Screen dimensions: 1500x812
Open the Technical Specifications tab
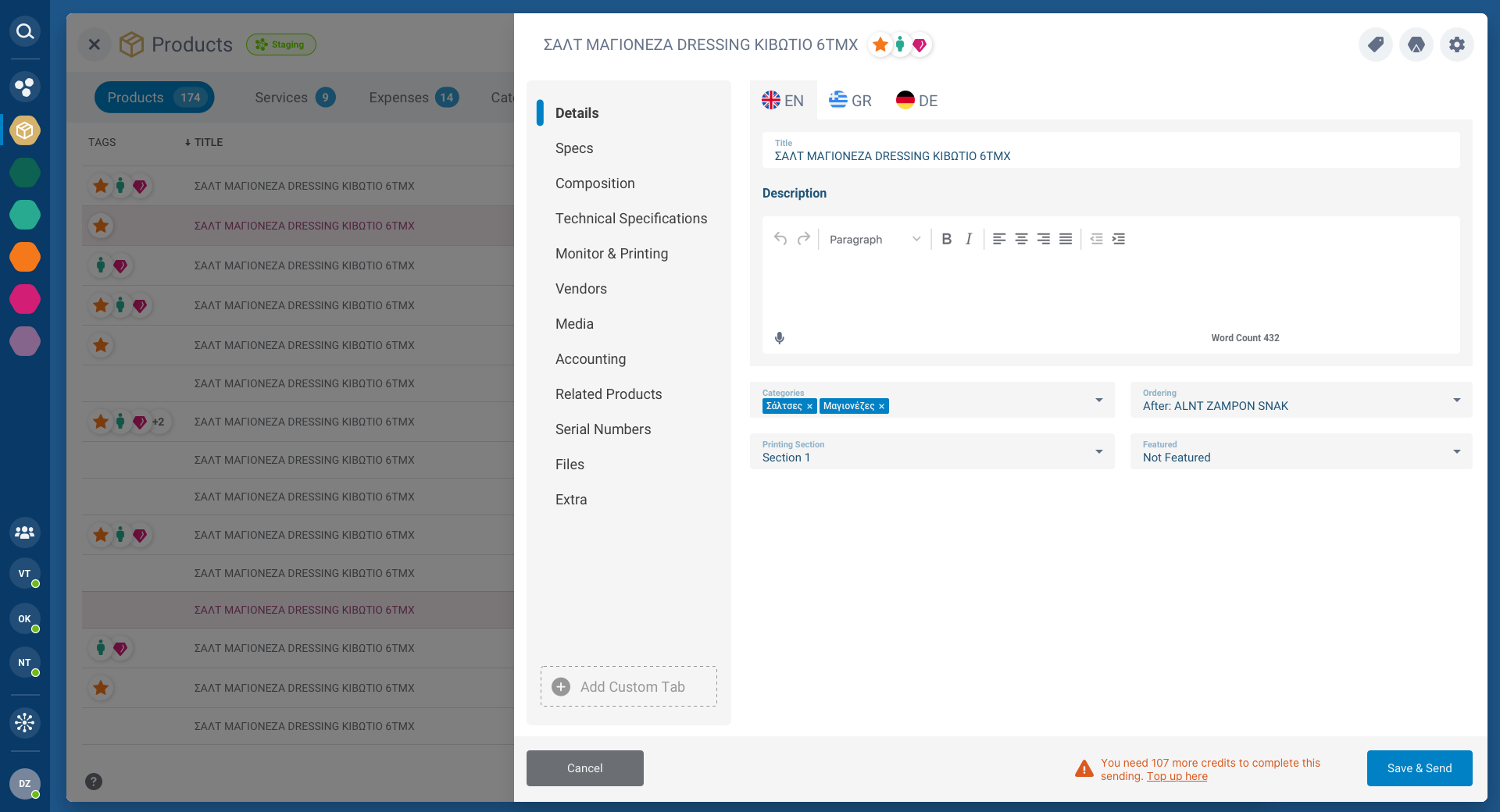pyautogui.click(x=631, y=219)
